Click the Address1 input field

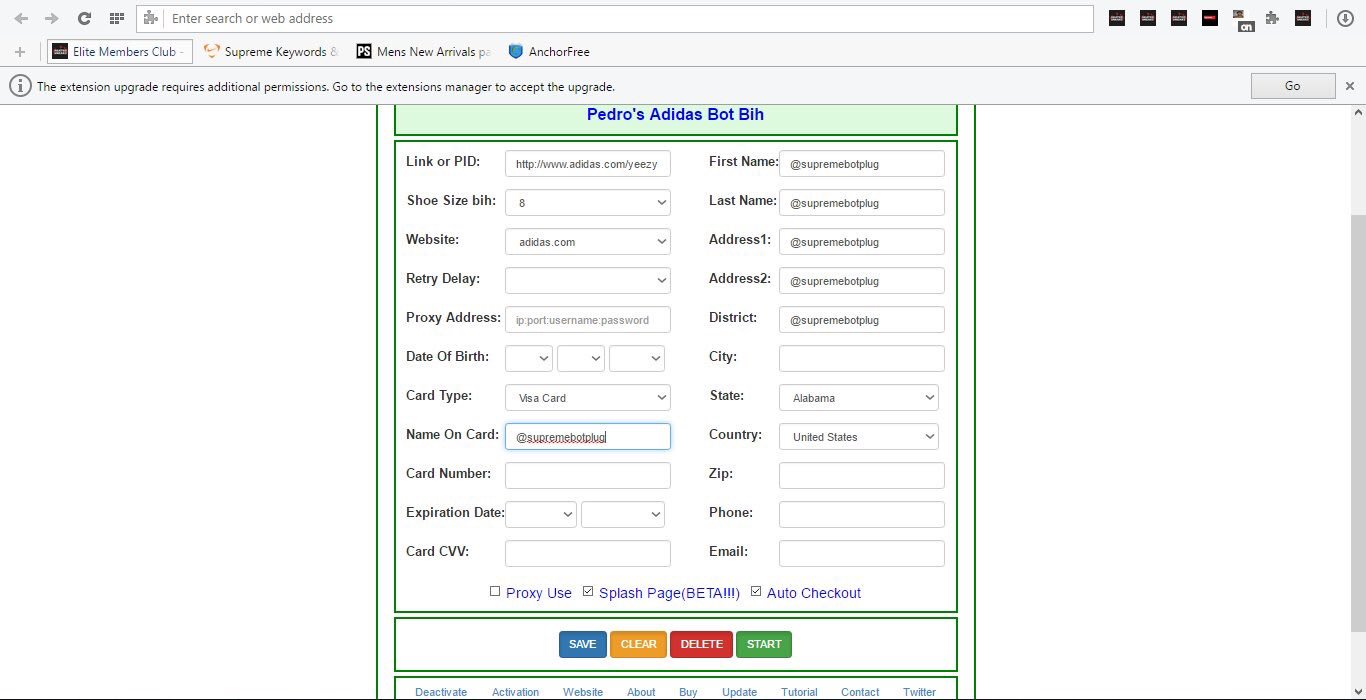coord(862,241)
